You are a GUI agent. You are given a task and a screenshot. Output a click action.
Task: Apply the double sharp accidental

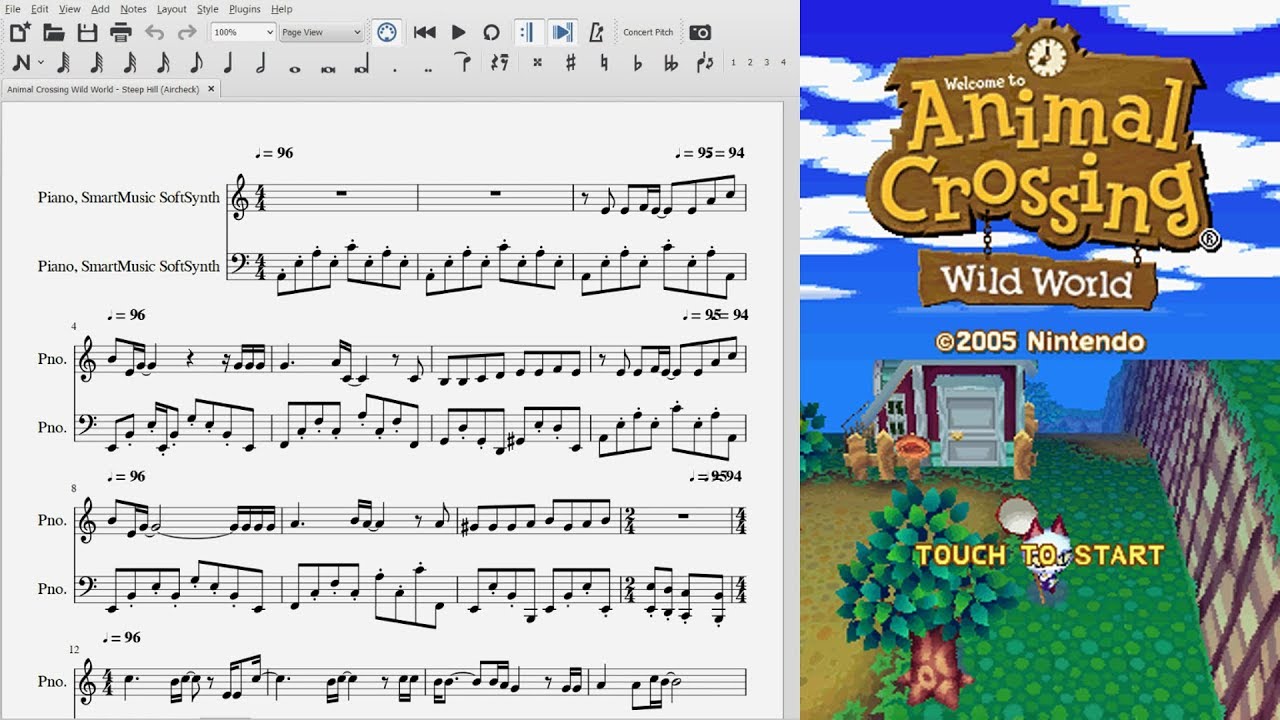(537, 62)
